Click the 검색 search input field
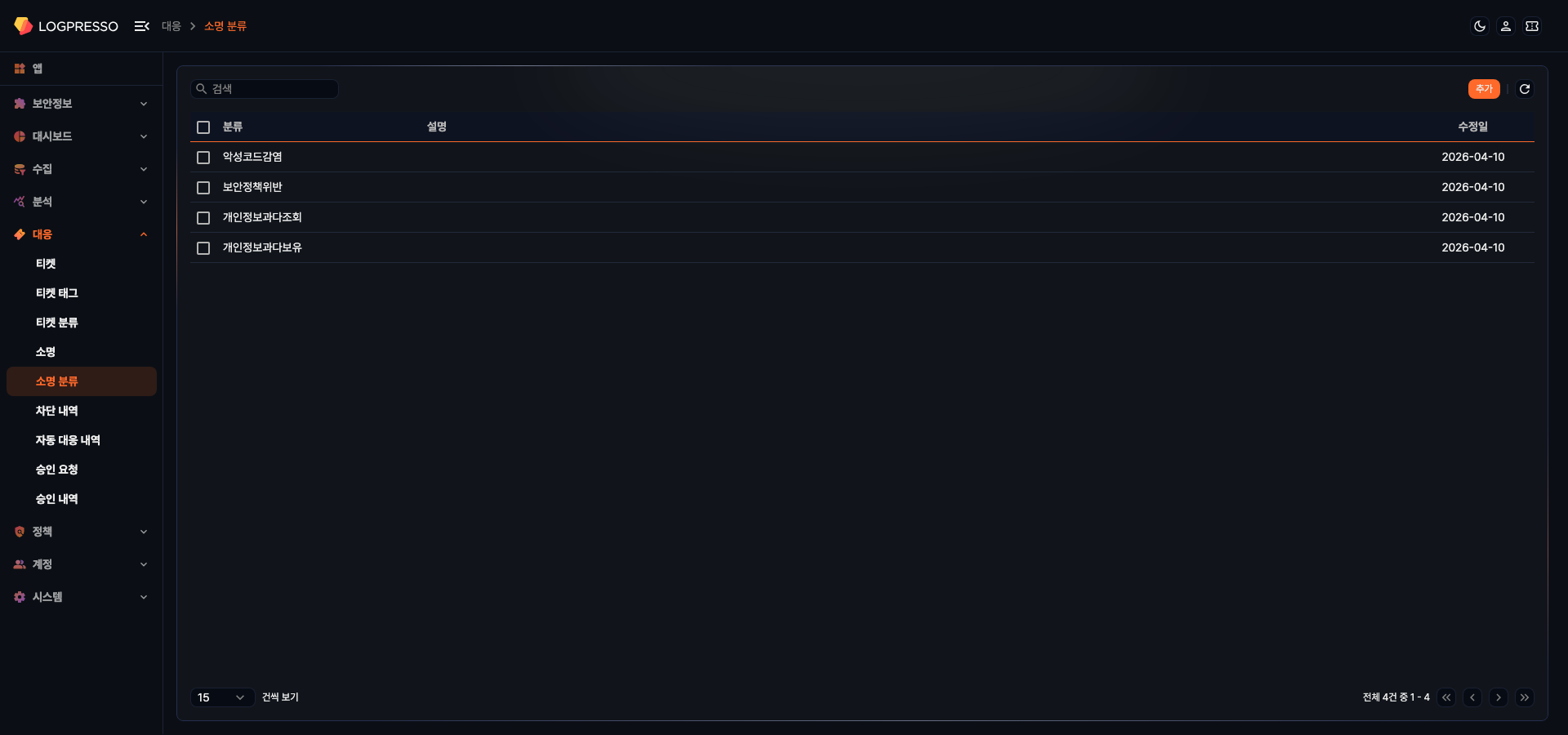This screenshot has height=735, width=1568. coord(271,89)
